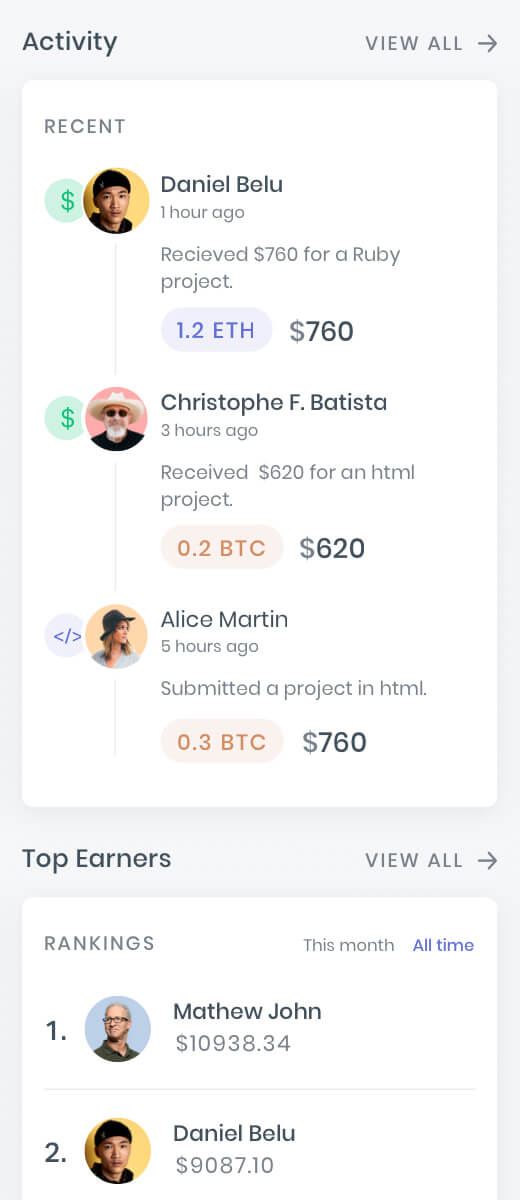Open Mathew John's name in rankings
520x1200 pixels.
tap(247, 1011)
